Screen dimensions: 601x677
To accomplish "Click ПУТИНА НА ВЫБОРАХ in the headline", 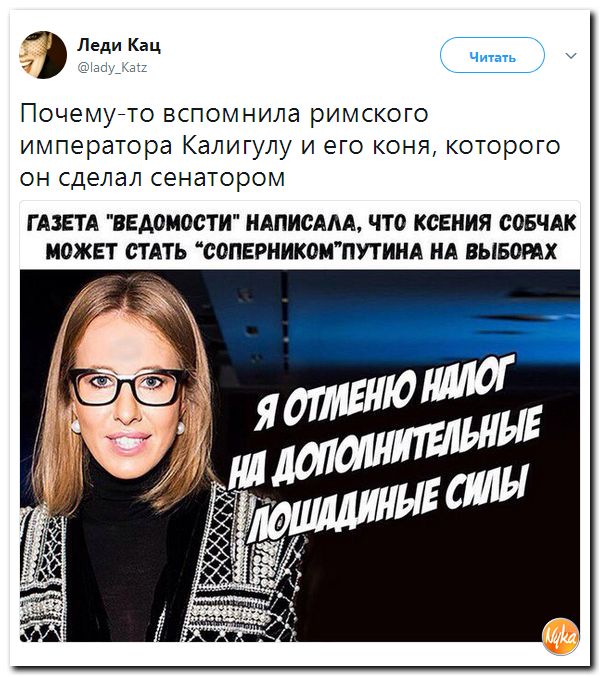I will click(x=448, y=250).
